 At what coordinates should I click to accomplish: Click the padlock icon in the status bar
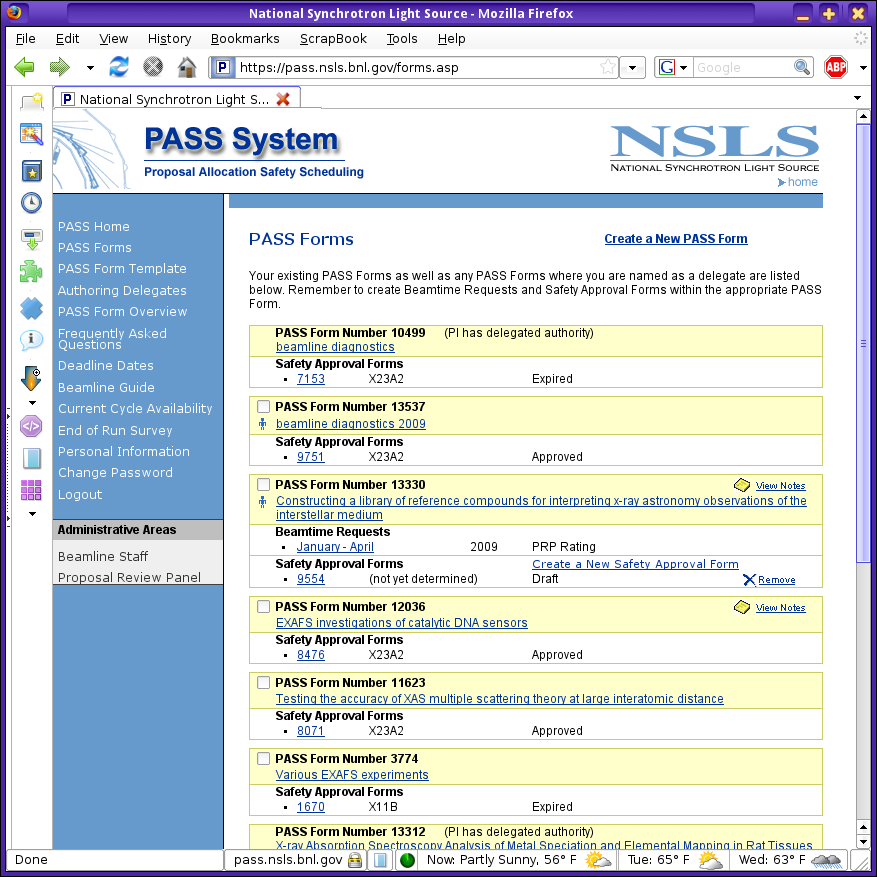click(355, 860)
